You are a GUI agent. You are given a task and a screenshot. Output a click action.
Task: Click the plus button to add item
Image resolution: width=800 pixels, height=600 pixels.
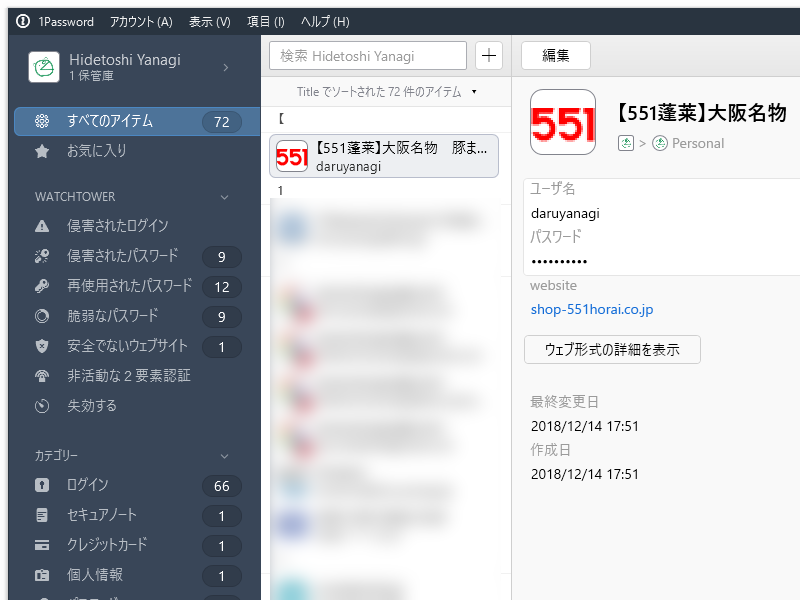point(489,56)
